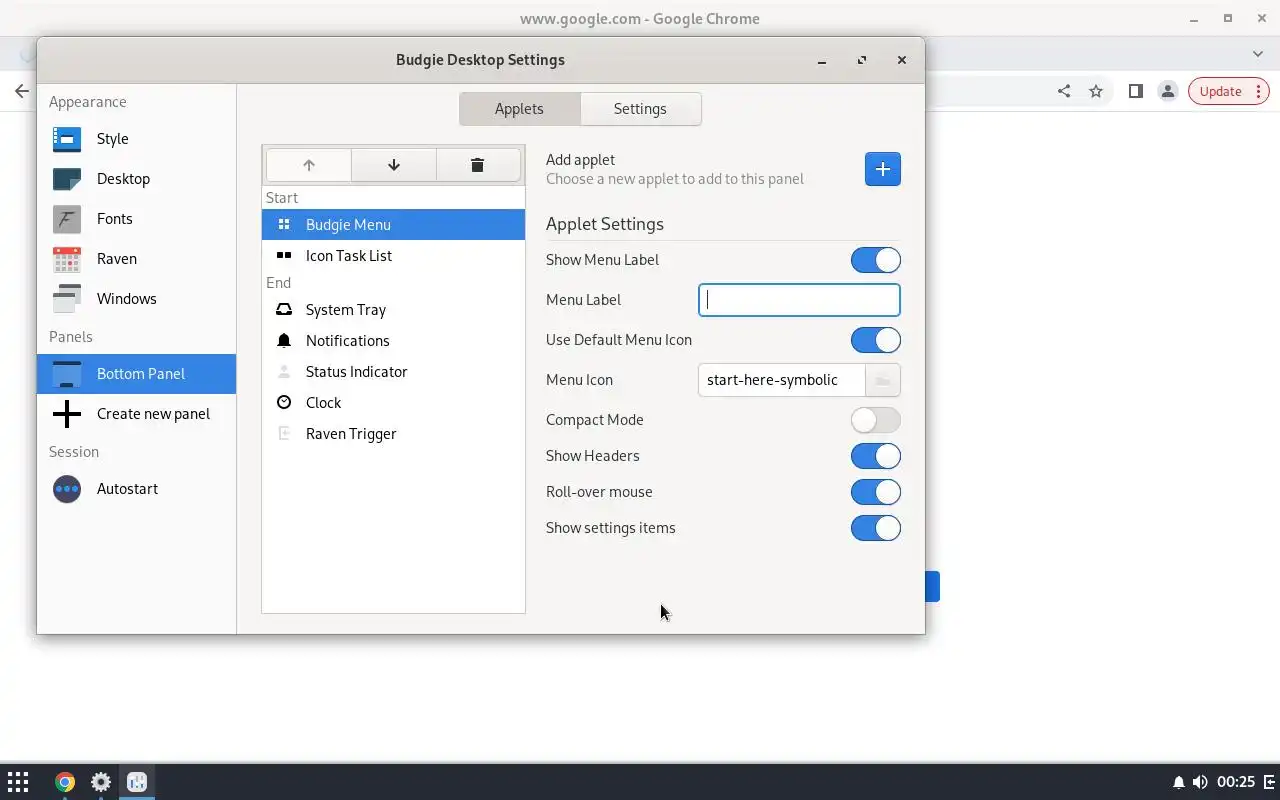Select Bottom Panel in the sidebar
This screenshot has width=1280, height=800.
click(x=136, y=374)
